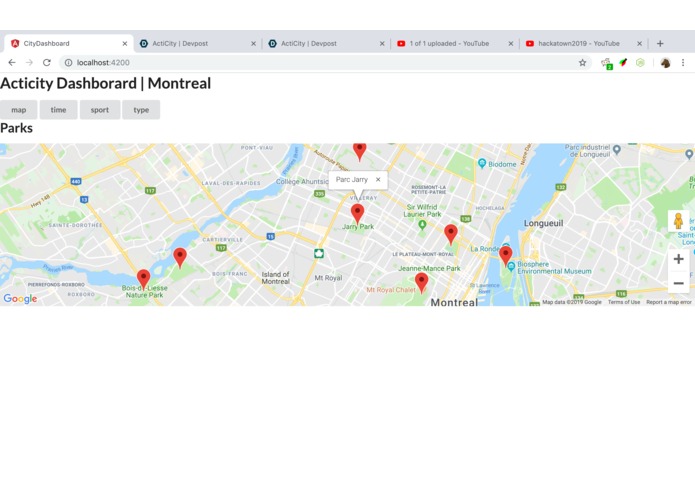695x494 pixels.
Task: Click the green hospital icon near Mt Royal
Action: click(319, 253)
